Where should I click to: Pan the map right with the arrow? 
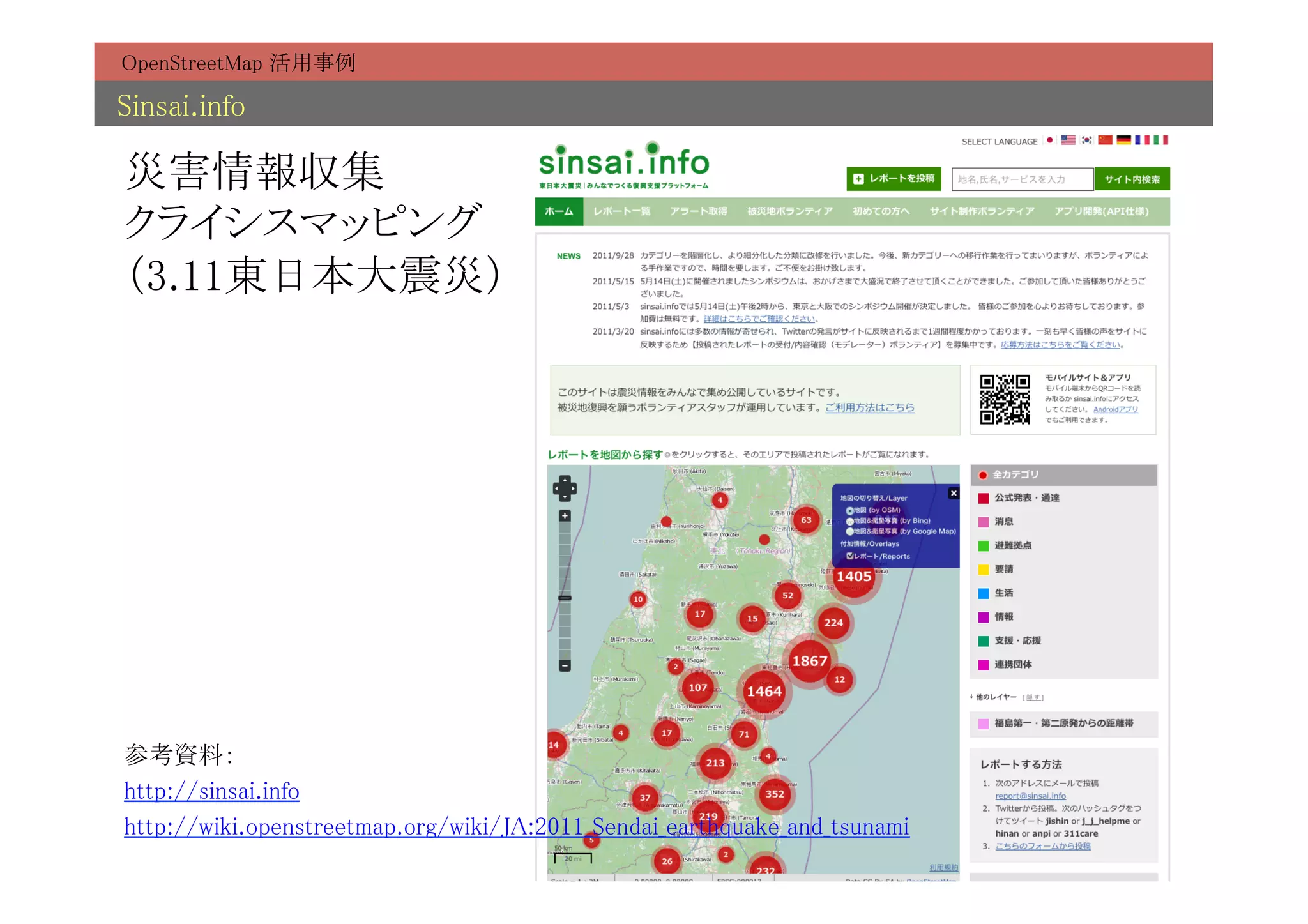coord(573,489)
